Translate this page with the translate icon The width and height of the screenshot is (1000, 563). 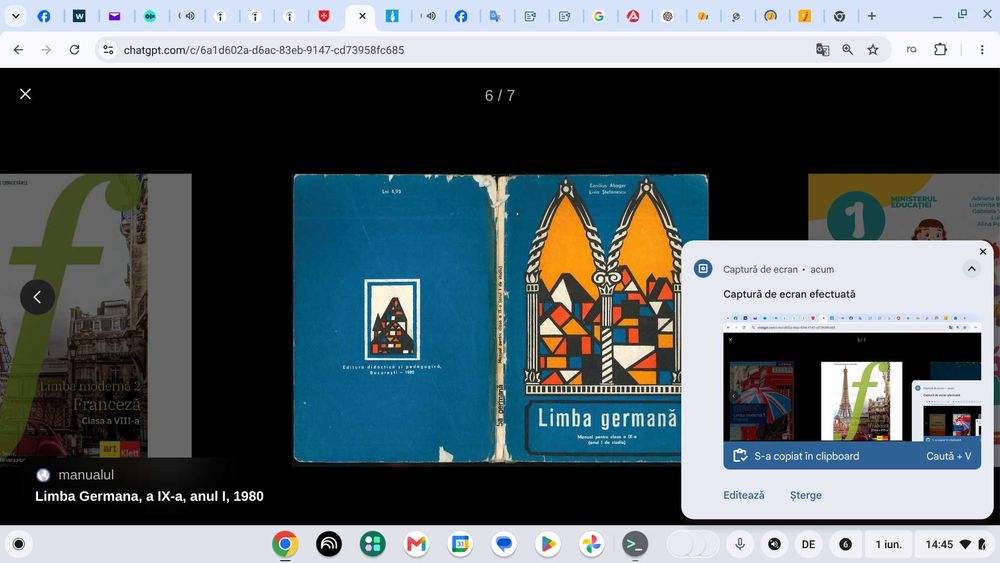(x=823, y=50)
